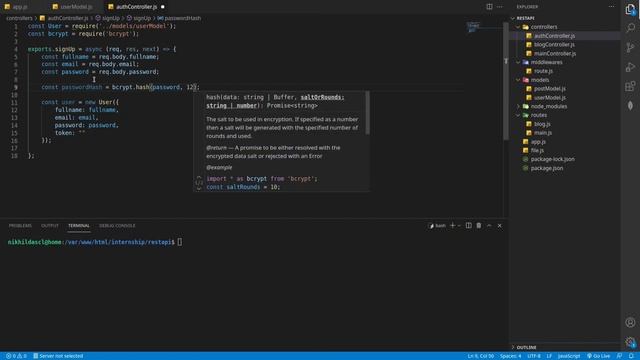Image resolution: width=640 pixels, height=360 pixels.
Task: Change language mode JavaScript
Action: click(569, 356)
